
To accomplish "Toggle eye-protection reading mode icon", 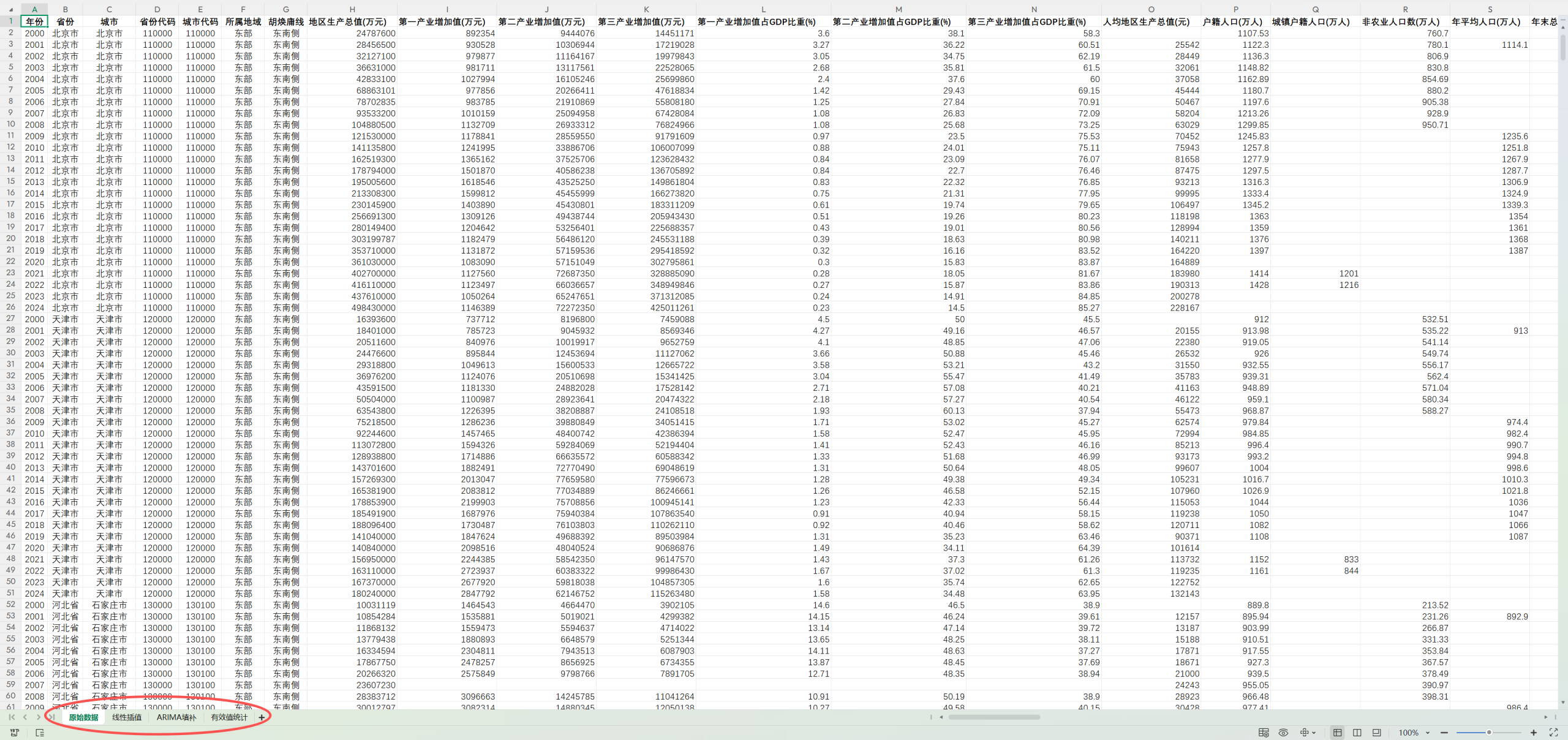I will [x=1284, y=733].
